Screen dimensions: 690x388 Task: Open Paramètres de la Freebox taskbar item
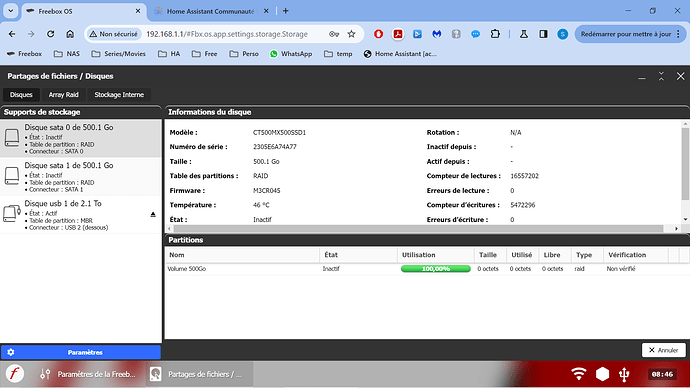pos(88,374)
